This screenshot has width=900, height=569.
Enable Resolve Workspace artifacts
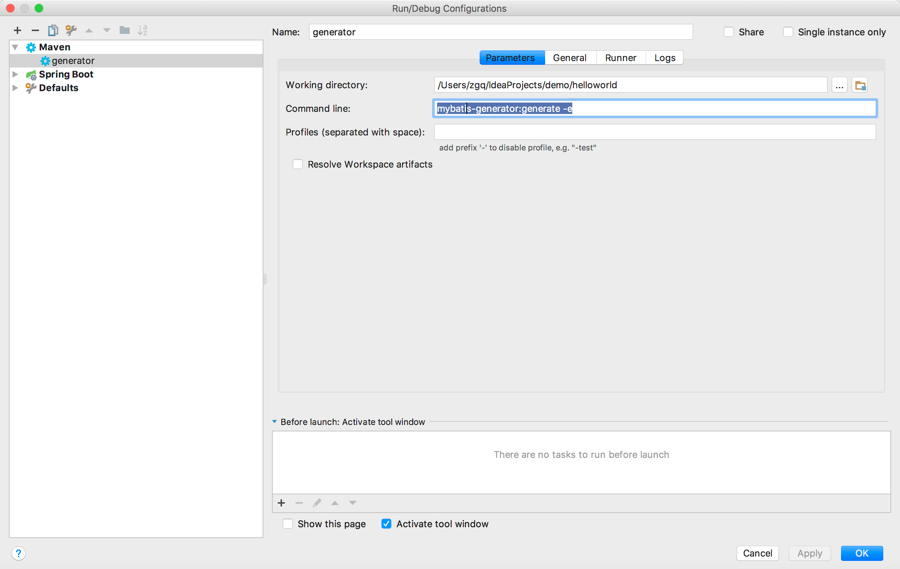297,164
